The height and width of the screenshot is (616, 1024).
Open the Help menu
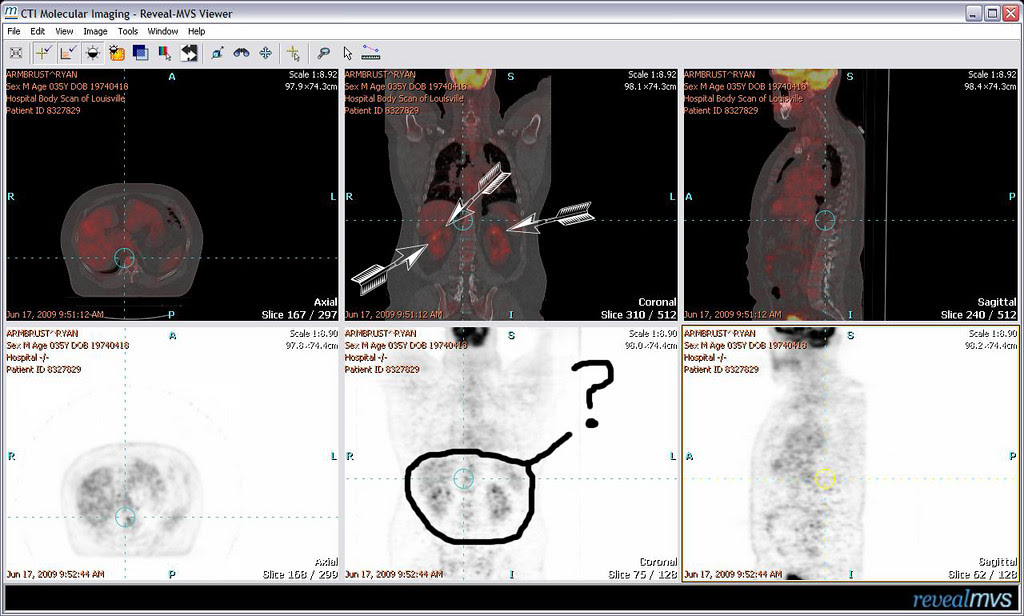197,31
